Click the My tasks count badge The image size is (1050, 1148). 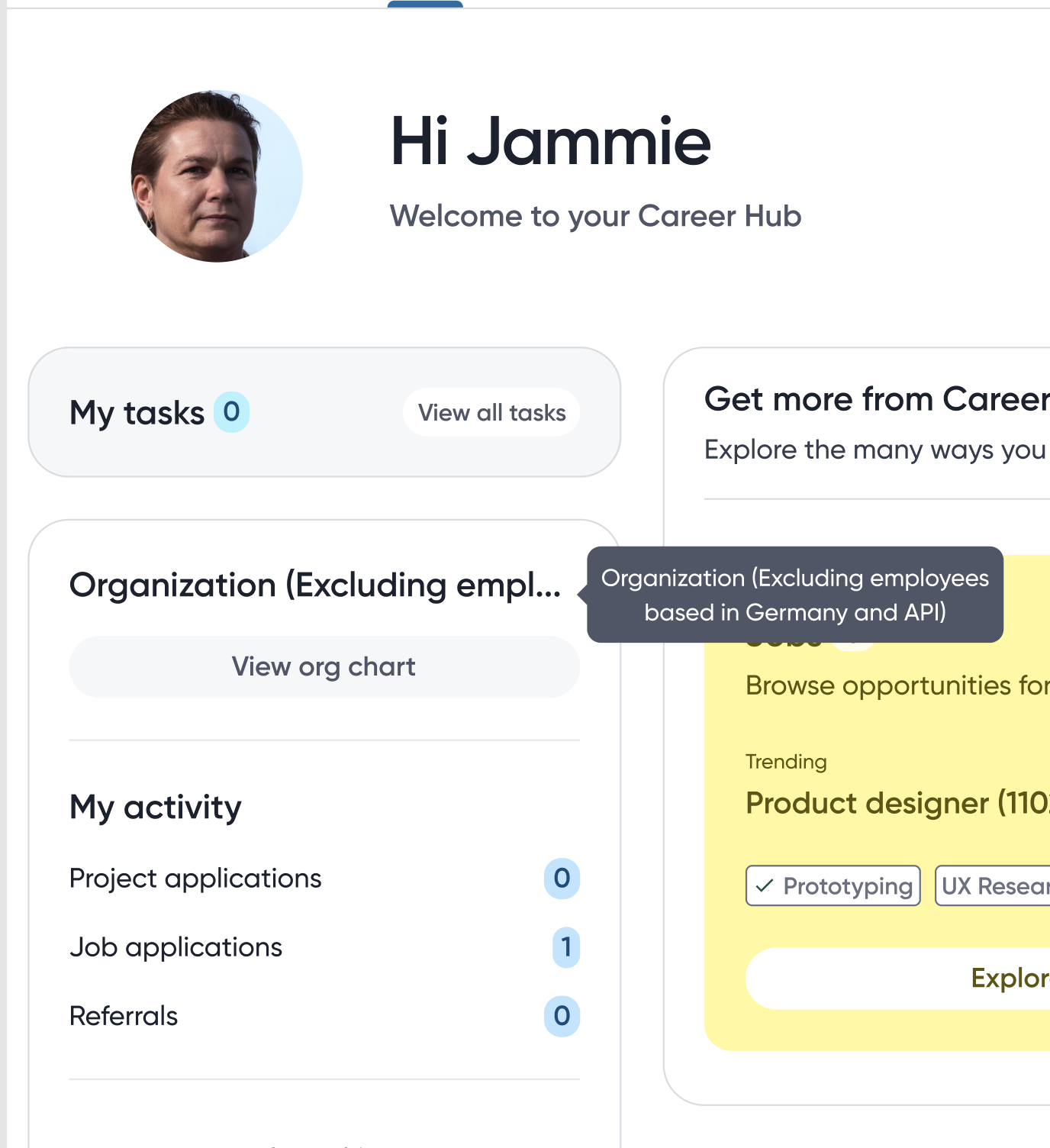point(231,412)
